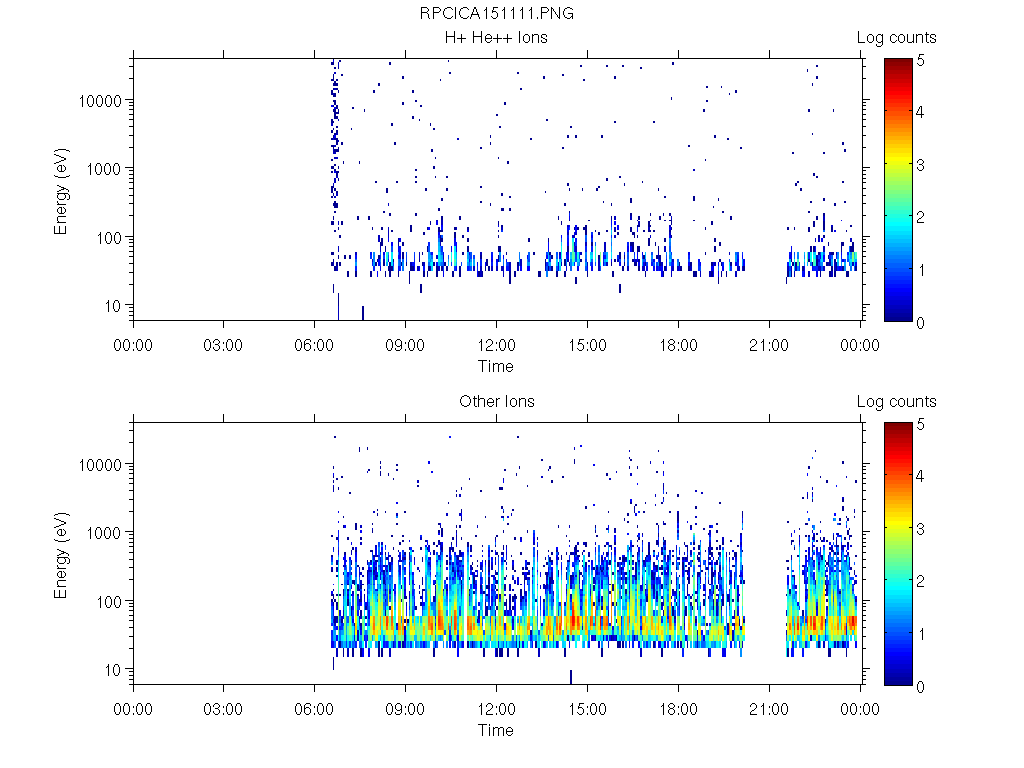The image size is (1024, 768).
Task: Click the bottom plot's 'Energy (eV)' axis label
Action: coord(61,555)
